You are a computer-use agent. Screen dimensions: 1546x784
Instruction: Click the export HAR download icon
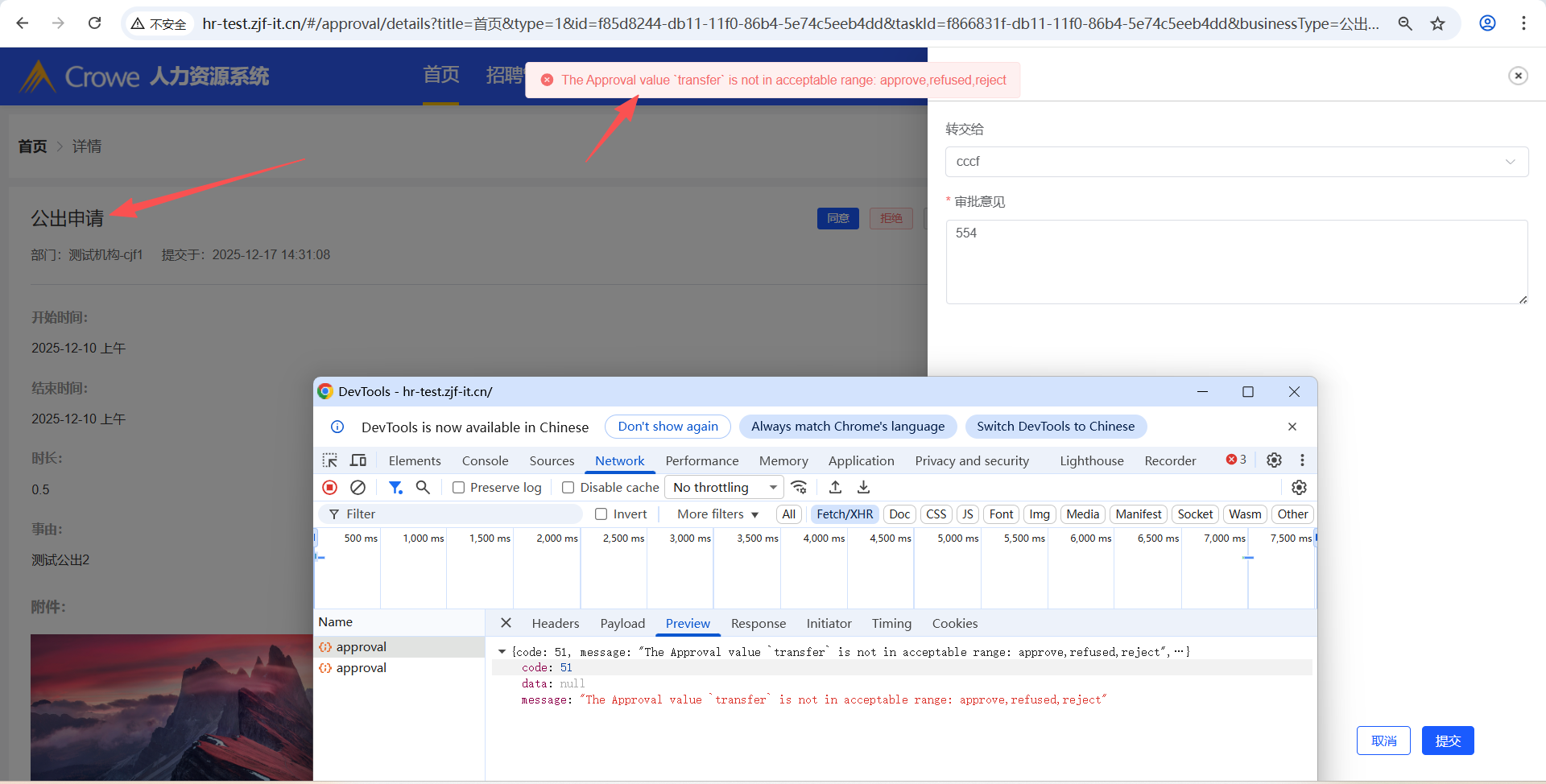click(x=863, y=488)
